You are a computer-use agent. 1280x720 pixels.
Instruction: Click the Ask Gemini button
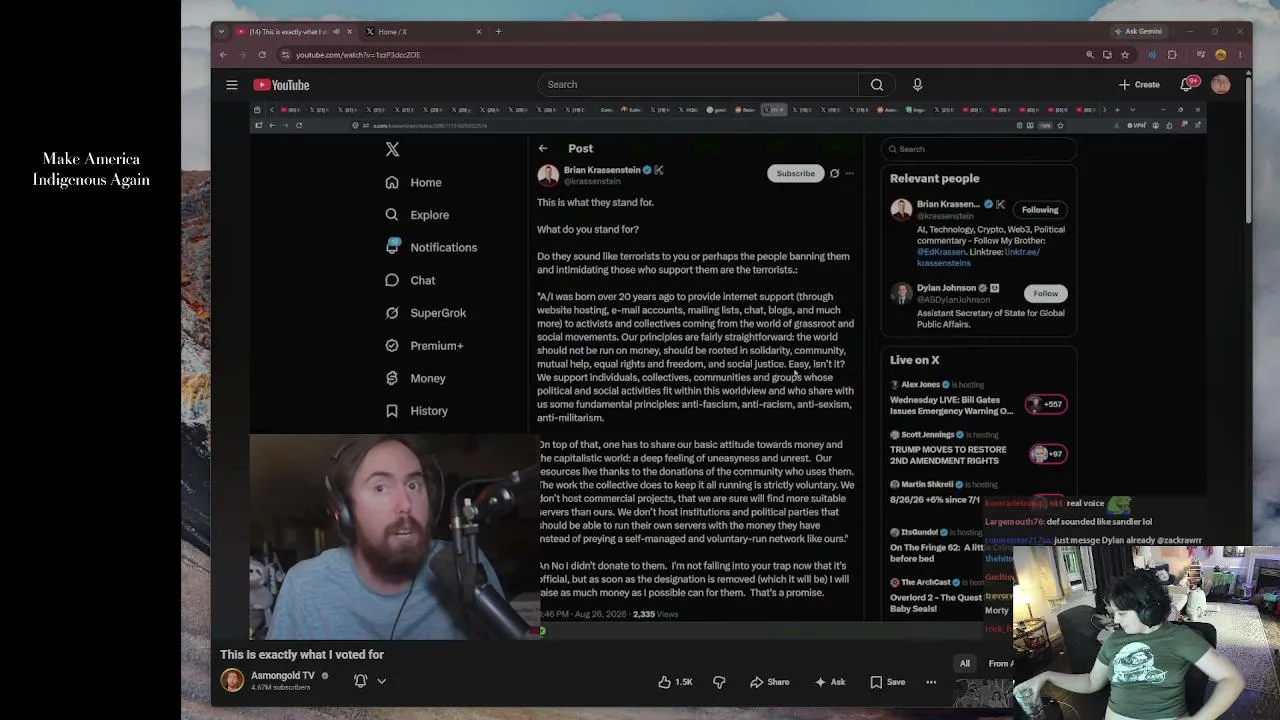coord(1137,31)
